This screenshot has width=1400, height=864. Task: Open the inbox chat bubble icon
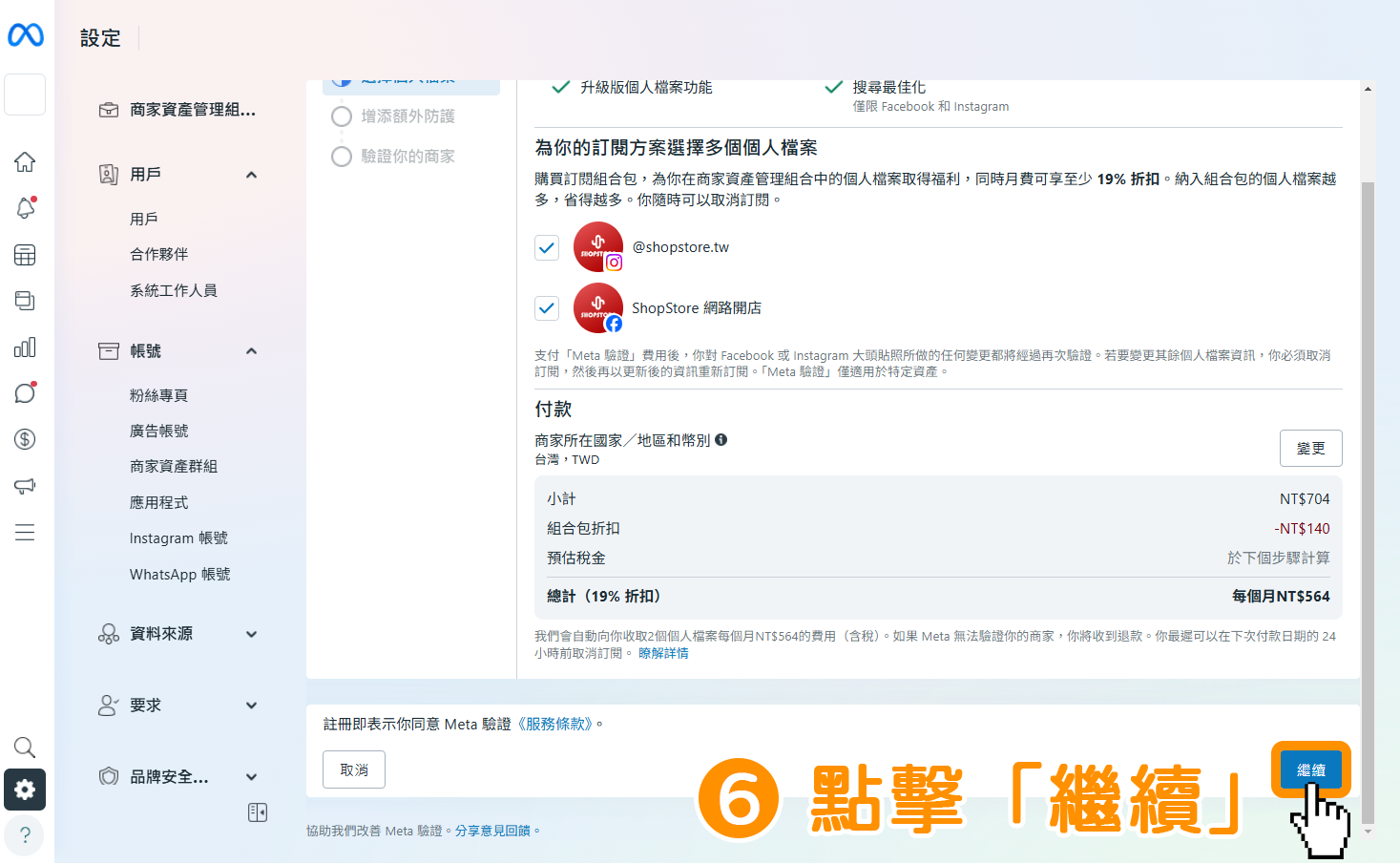tap(25, 392)
